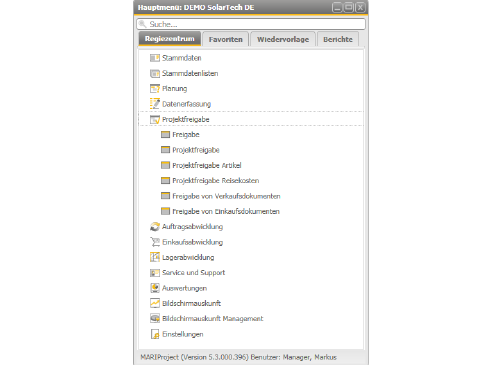This screenshot has width=502, height=365.
Task: Click the Einkaufsabwicklung shopping cart icon
Action: coord(155,242)
